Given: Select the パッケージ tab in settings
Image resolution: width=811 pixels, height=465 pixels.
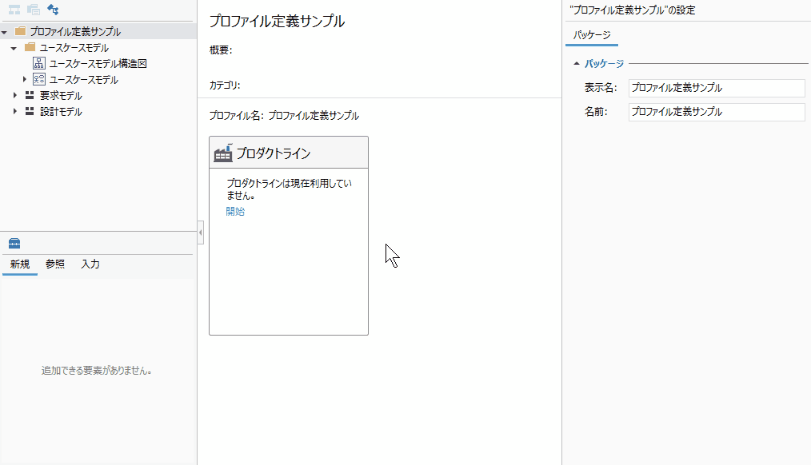Looking at the screenshot, I should (x=592, y=35).
